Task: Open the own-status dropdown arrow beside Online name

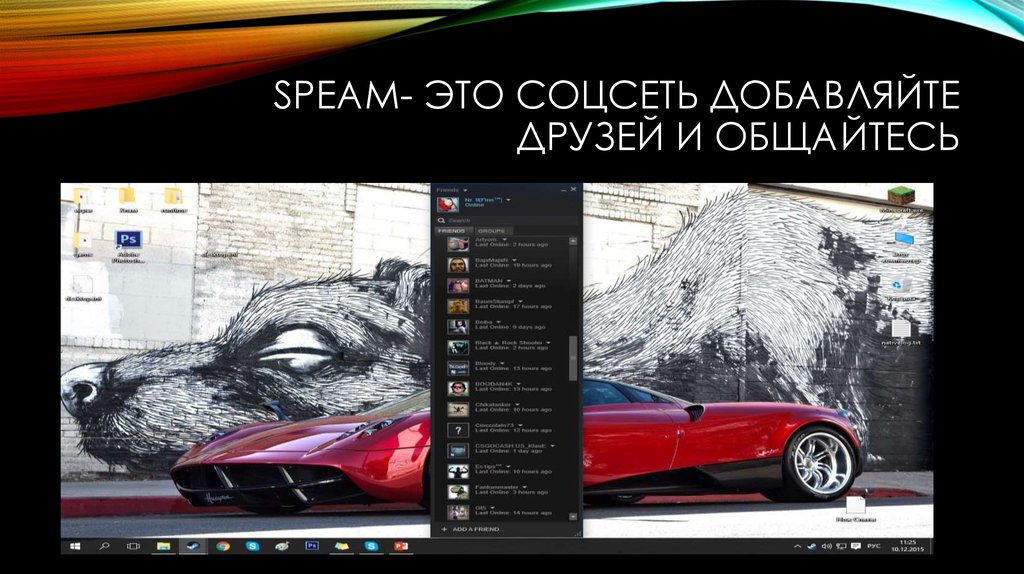Action: point(508,200)
